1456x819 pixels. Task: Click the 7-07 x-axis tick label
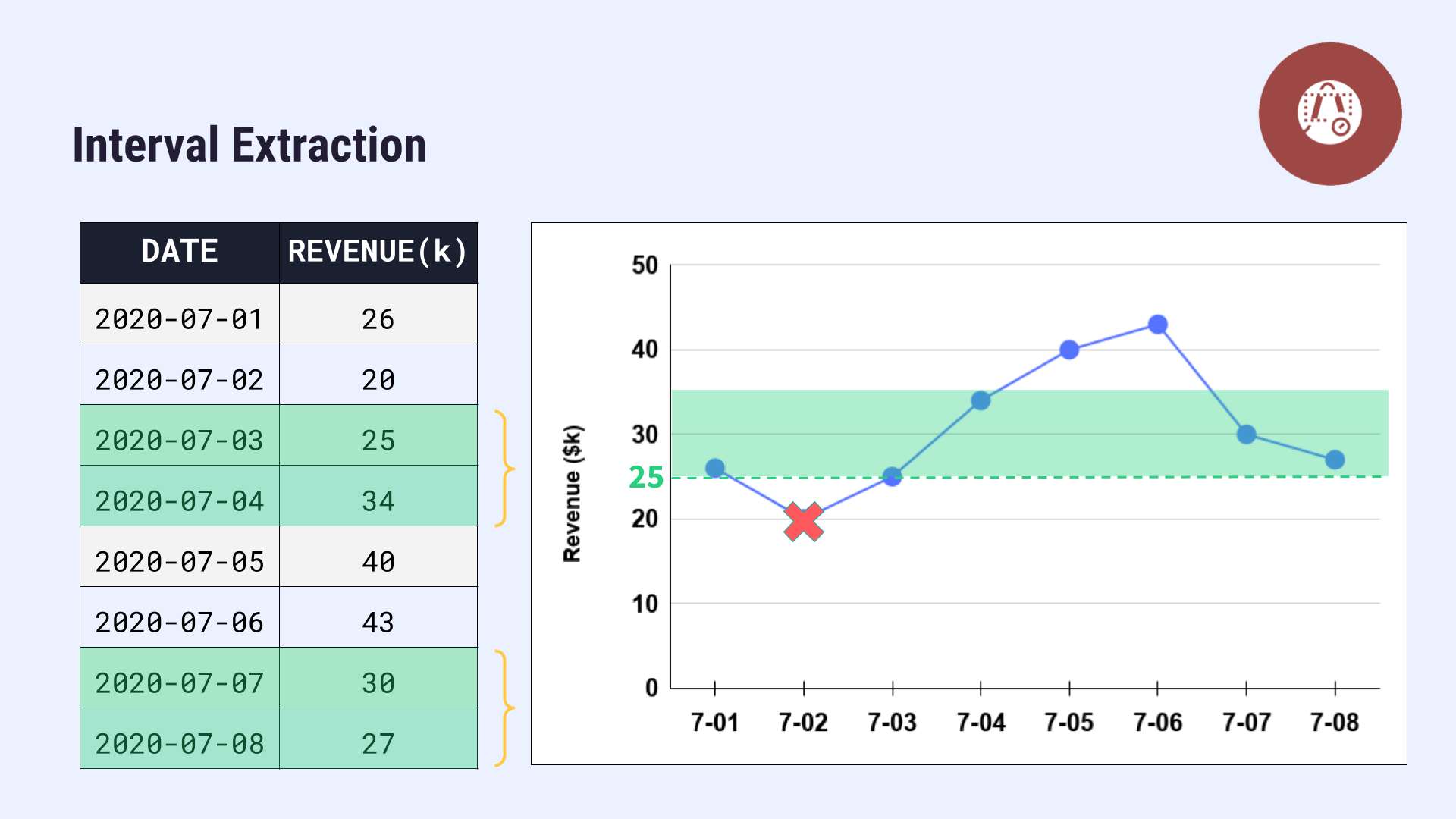1246,722
